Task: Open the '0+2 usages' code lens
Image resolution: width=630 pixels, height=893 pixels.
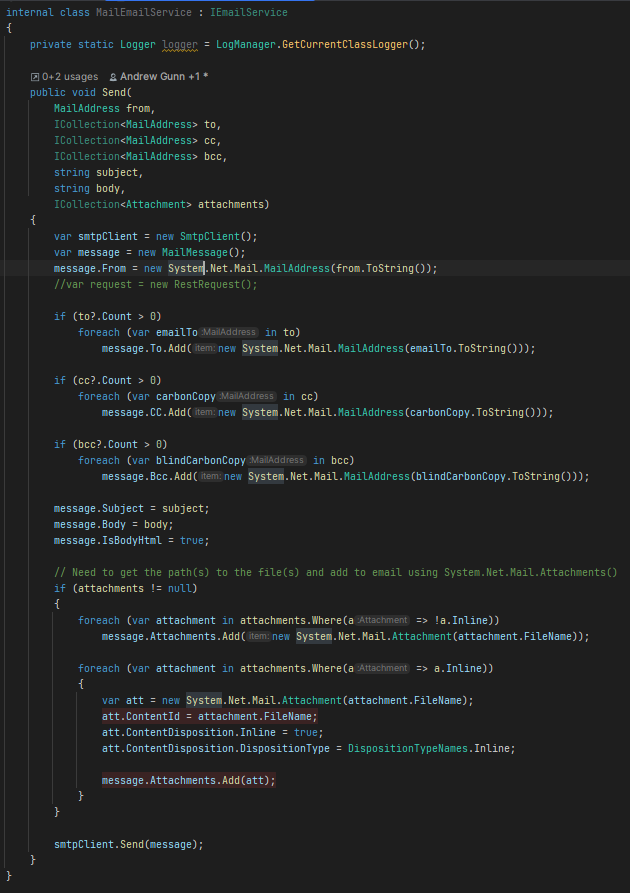Action: point(70,76)
